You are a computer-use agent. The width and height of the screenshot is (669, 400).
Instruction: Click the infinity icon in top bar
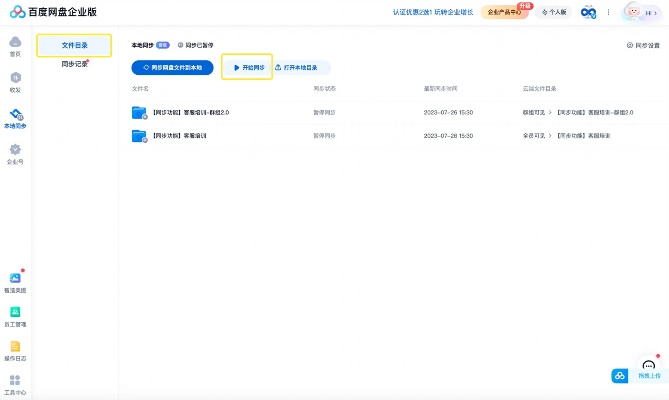tap(589, 12)
